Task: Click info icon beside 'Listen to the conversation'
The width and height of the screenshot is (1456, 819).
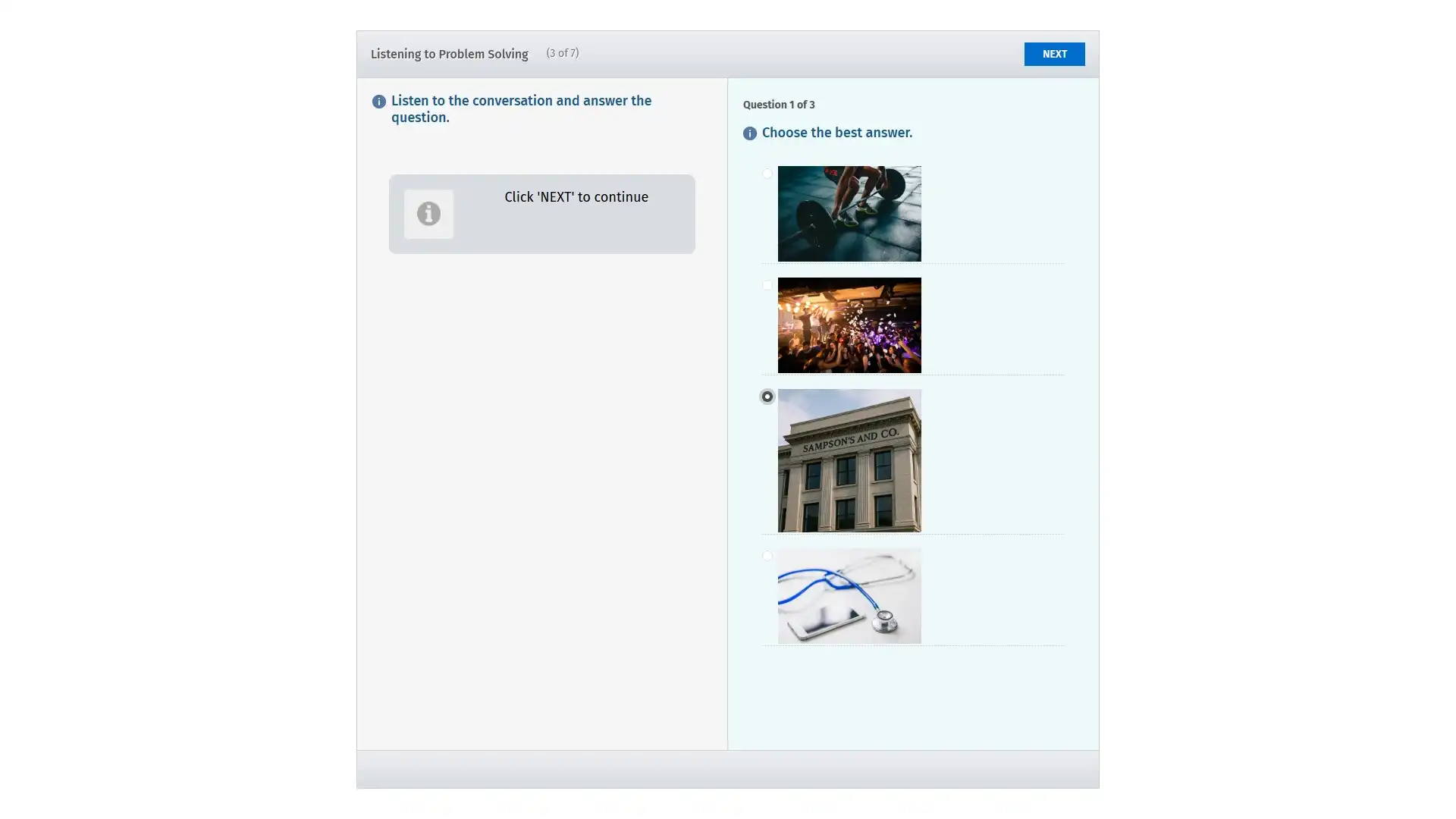Action: (378, 102)
